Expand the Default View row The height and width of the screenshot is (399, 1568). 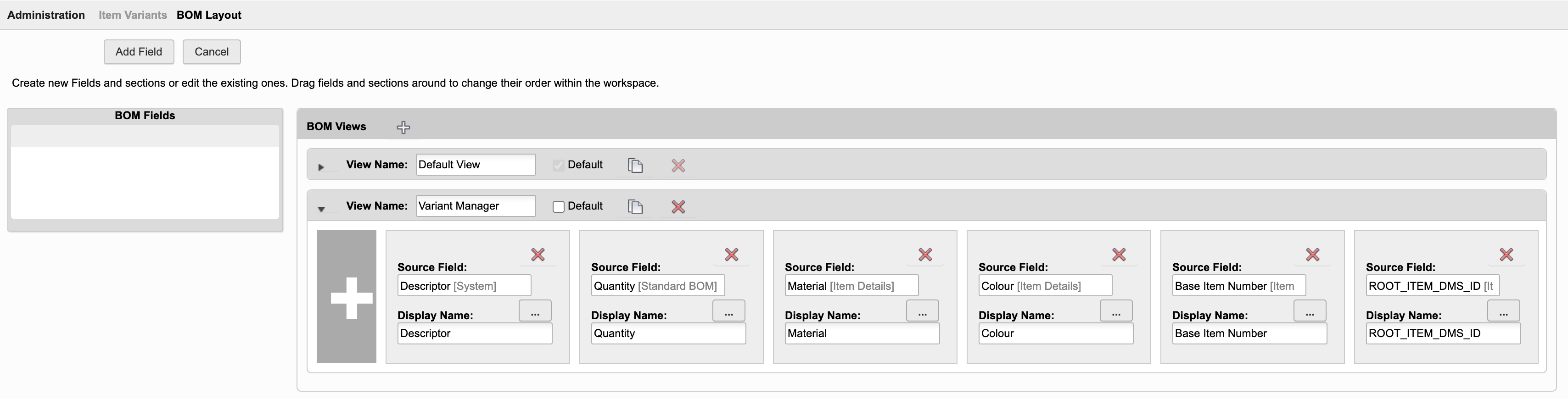click(321, 166)
